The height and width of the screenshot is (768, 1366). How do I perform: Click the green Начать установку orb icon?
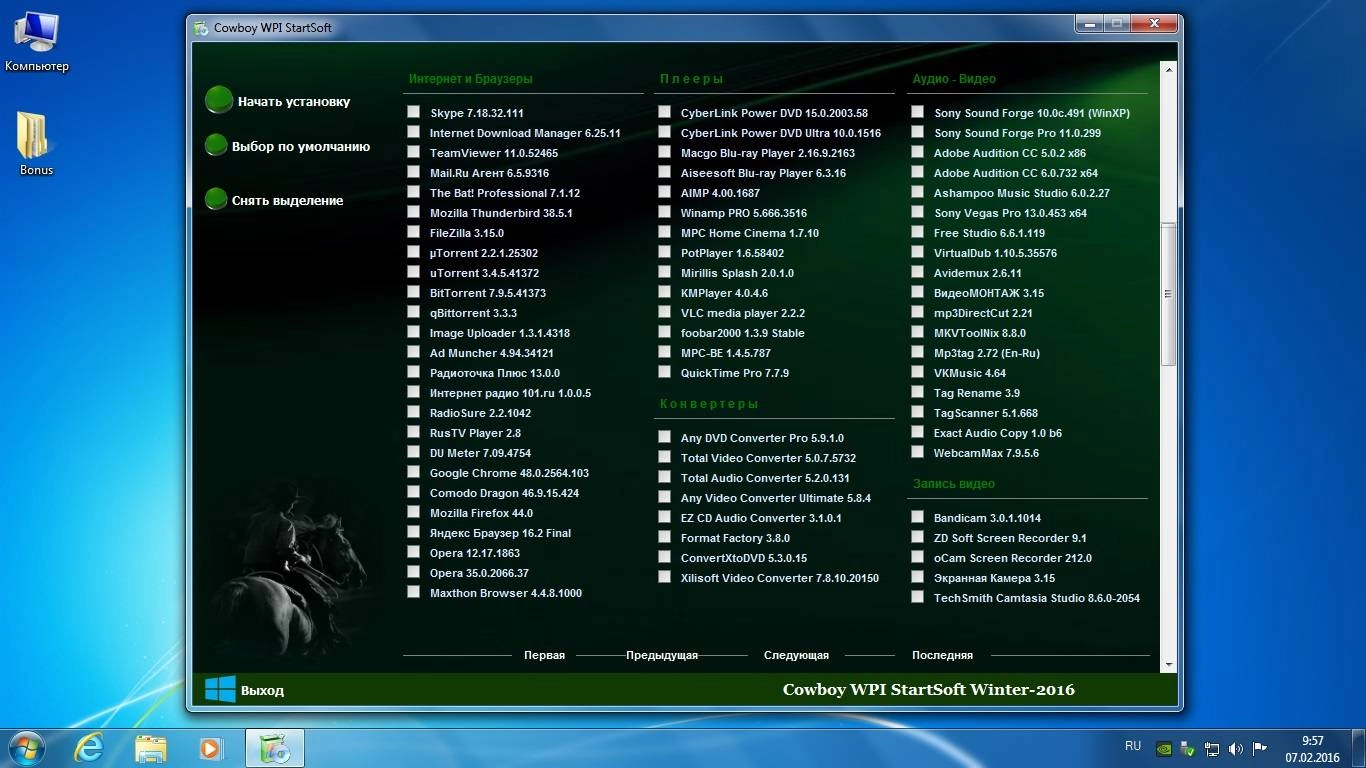[x=218, y=100]
